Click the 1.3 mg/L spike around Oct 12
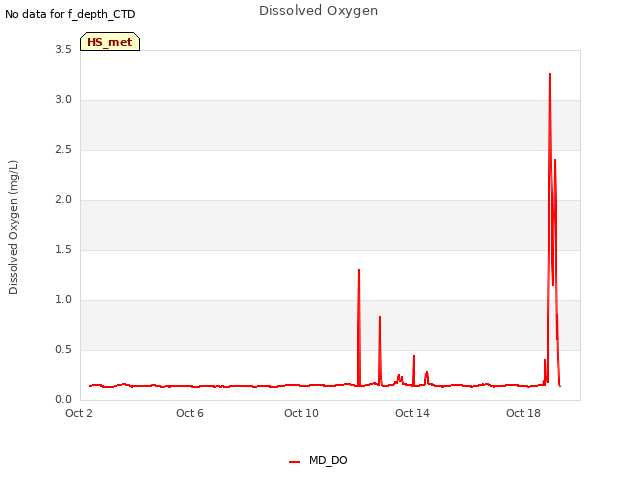 pos(359,270)
